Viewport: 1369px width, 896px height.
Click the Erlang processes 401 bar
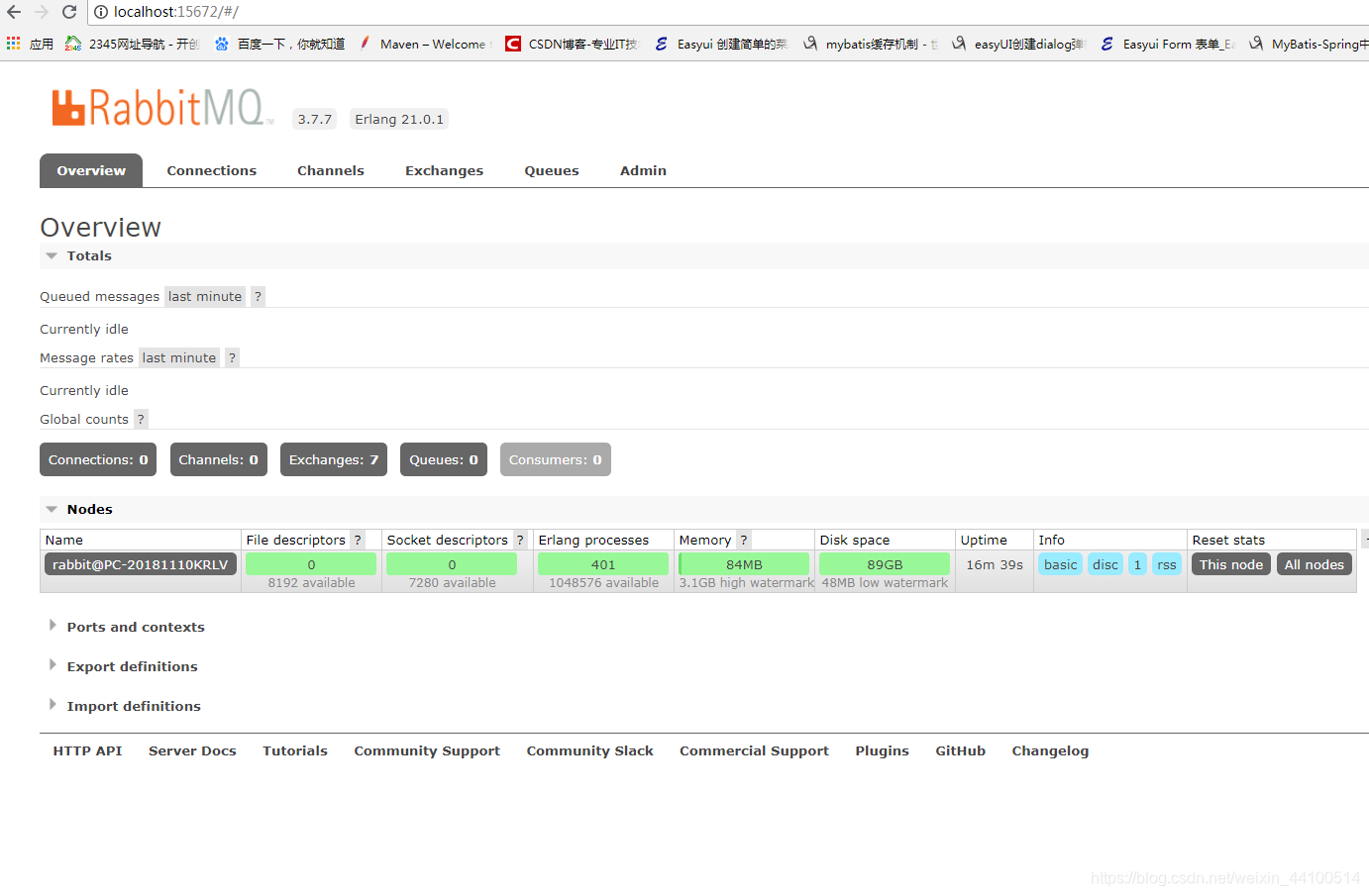603,564
